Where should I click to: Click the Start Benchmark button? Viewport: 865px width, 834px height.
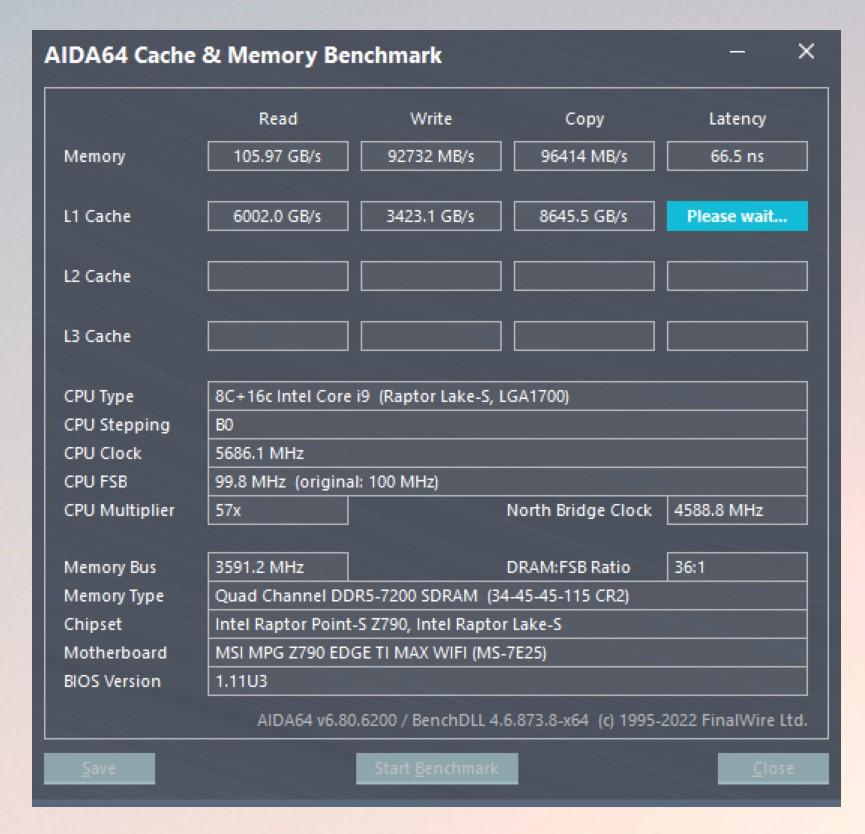coord(436,768)
